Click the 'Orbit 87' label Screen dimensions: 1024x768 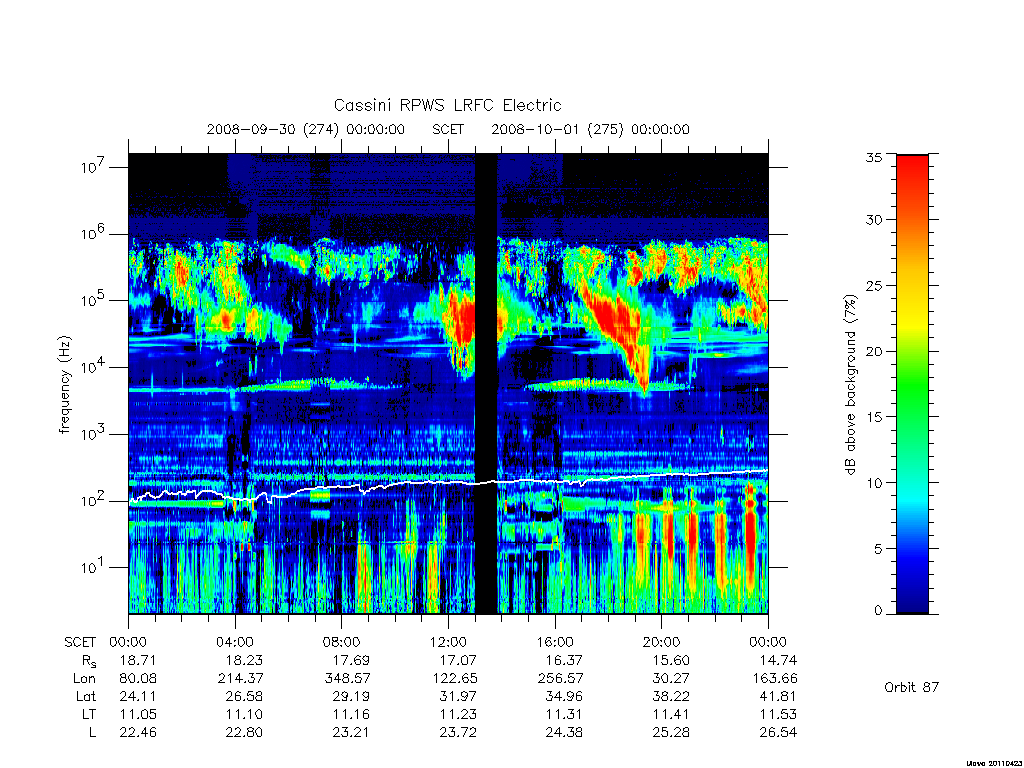pyautogui.click(x=912, y=687)
